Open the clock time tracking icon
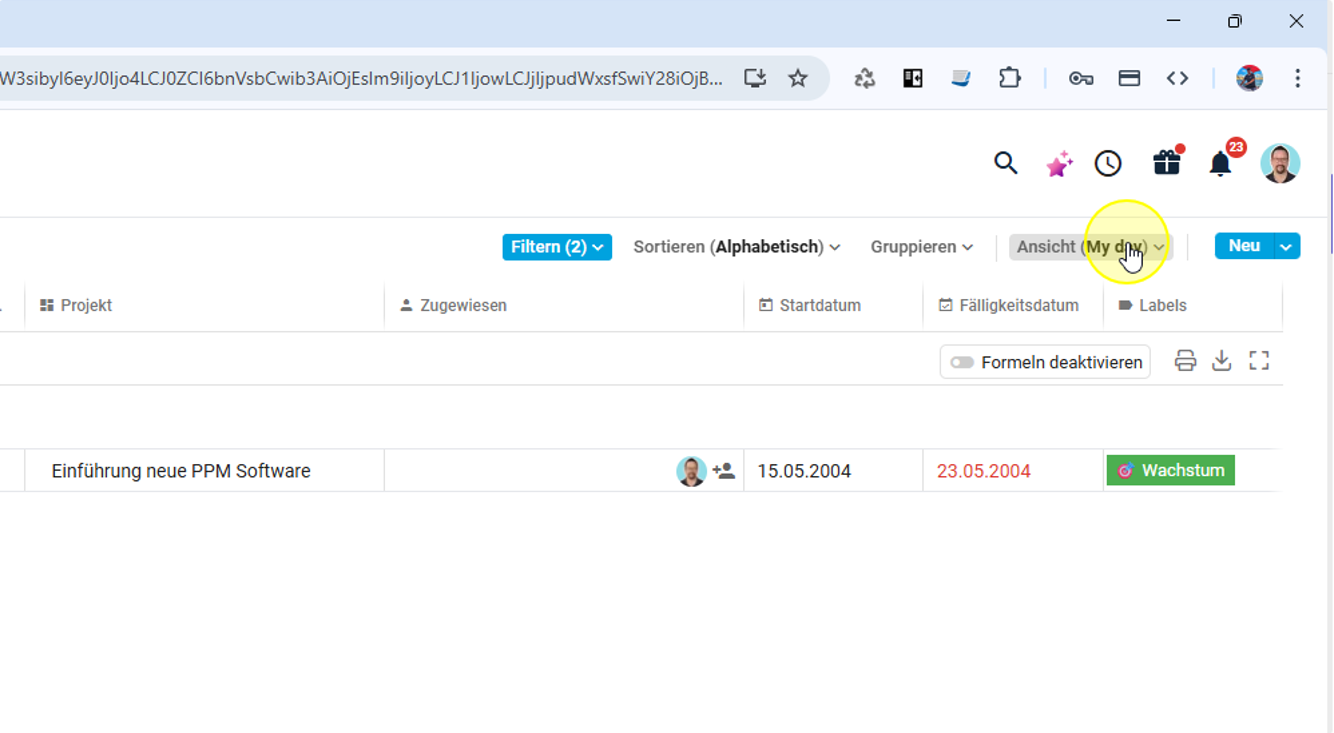This screenshot has height=733, width=1334. click(1108, 164)
